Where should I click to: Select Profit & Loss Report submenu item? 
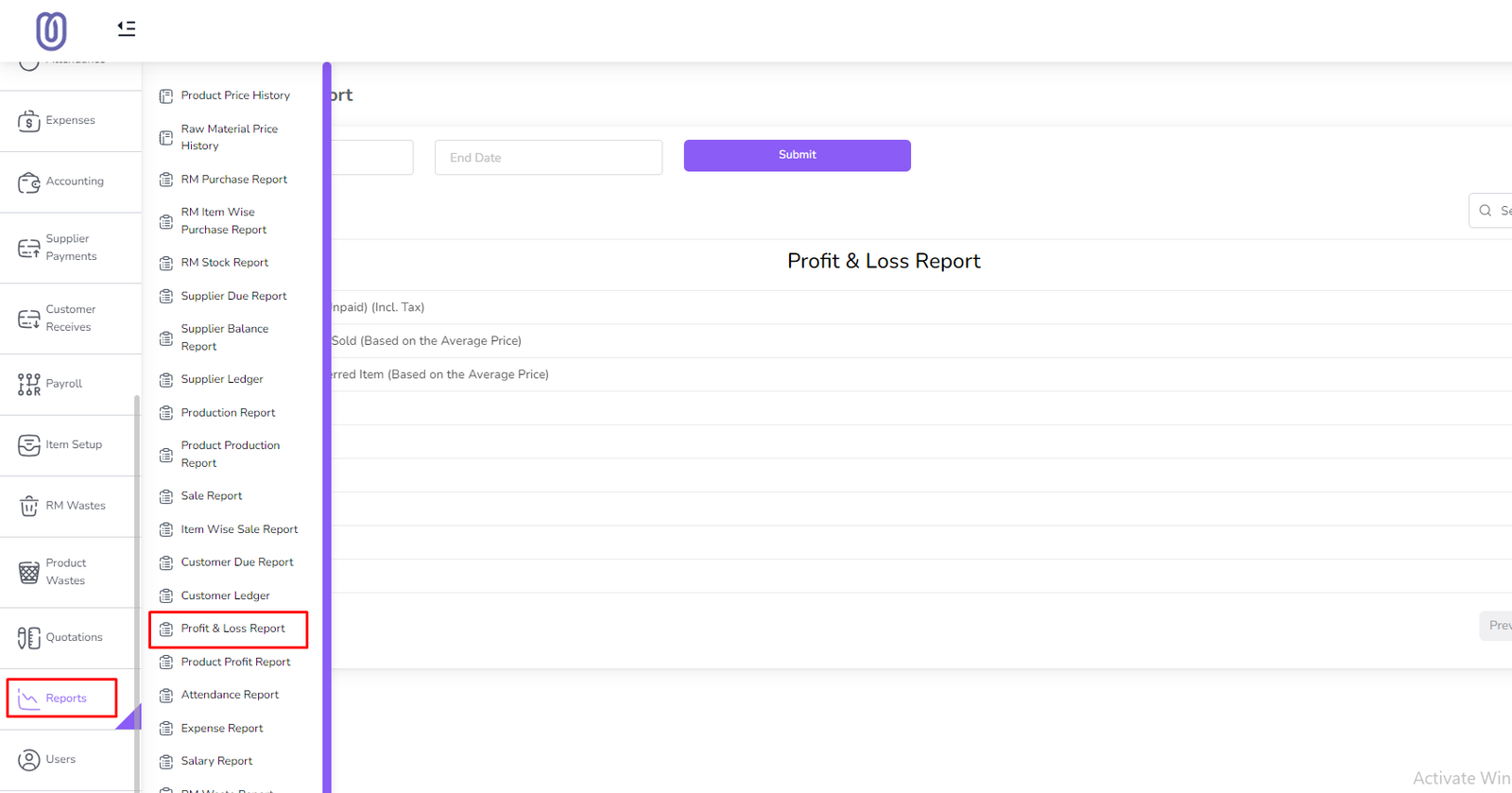[x=232, y=629]
